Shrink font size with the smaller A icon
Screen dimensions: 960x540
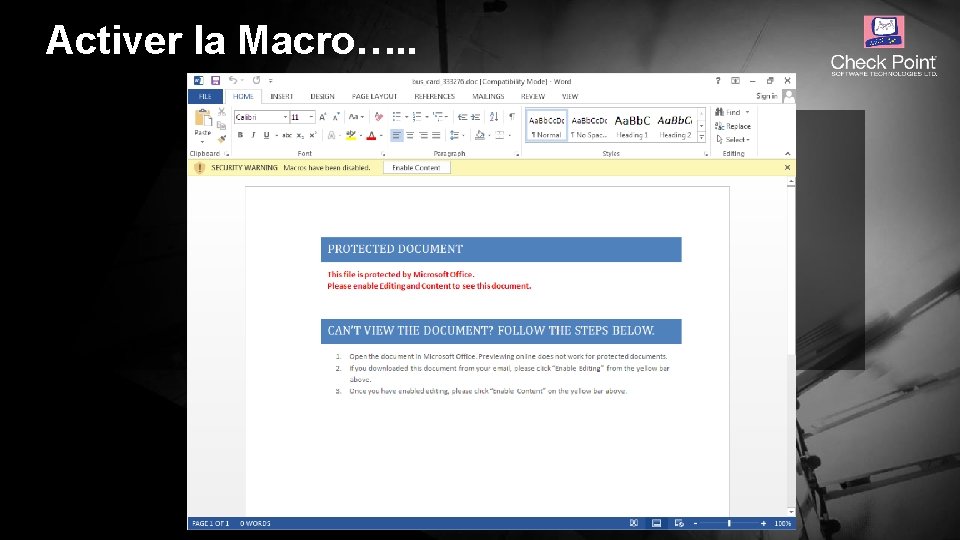tap(336, 117)
